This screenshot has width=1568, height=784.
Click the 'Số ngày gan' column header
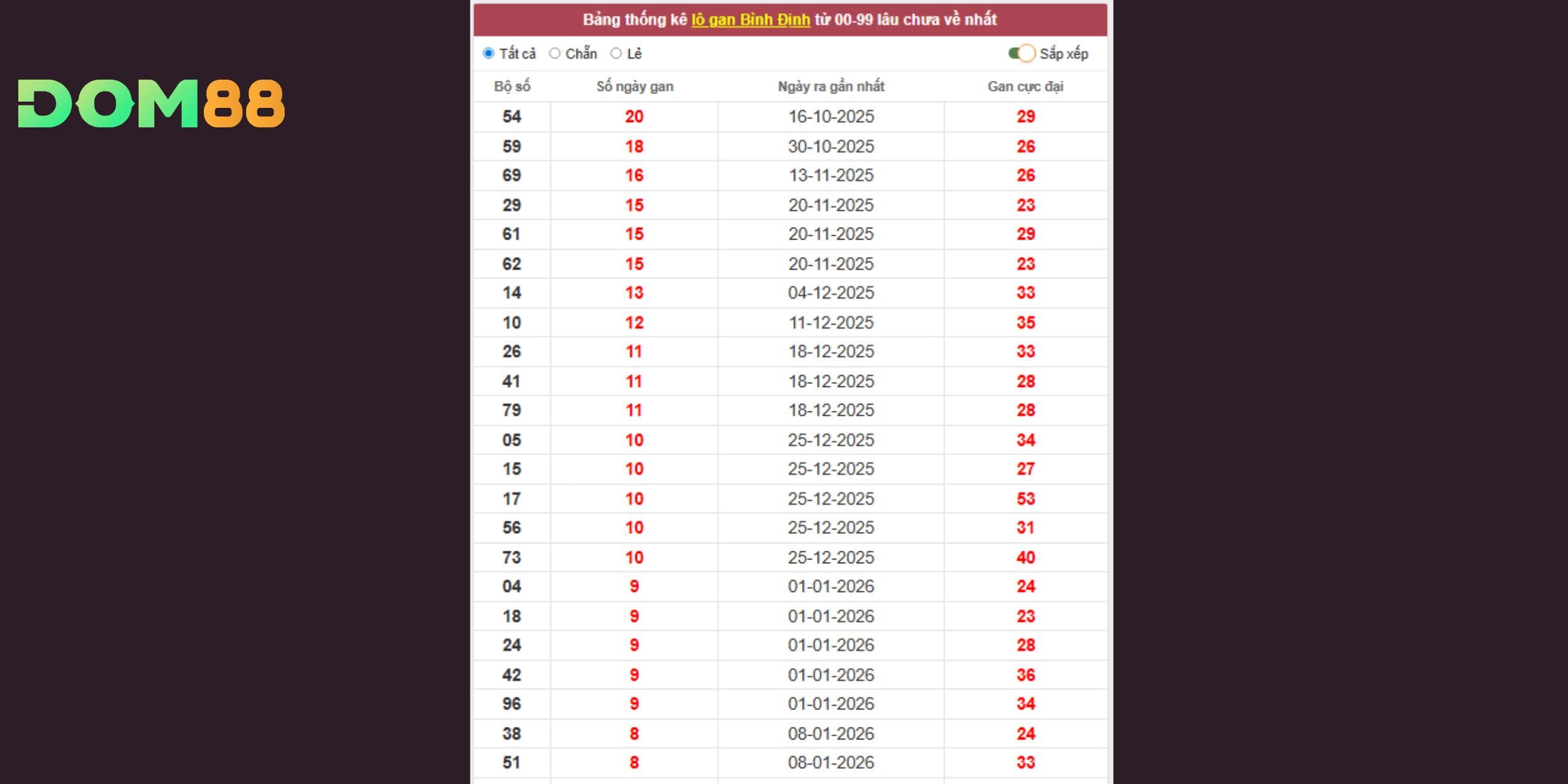tap(634, 87)
